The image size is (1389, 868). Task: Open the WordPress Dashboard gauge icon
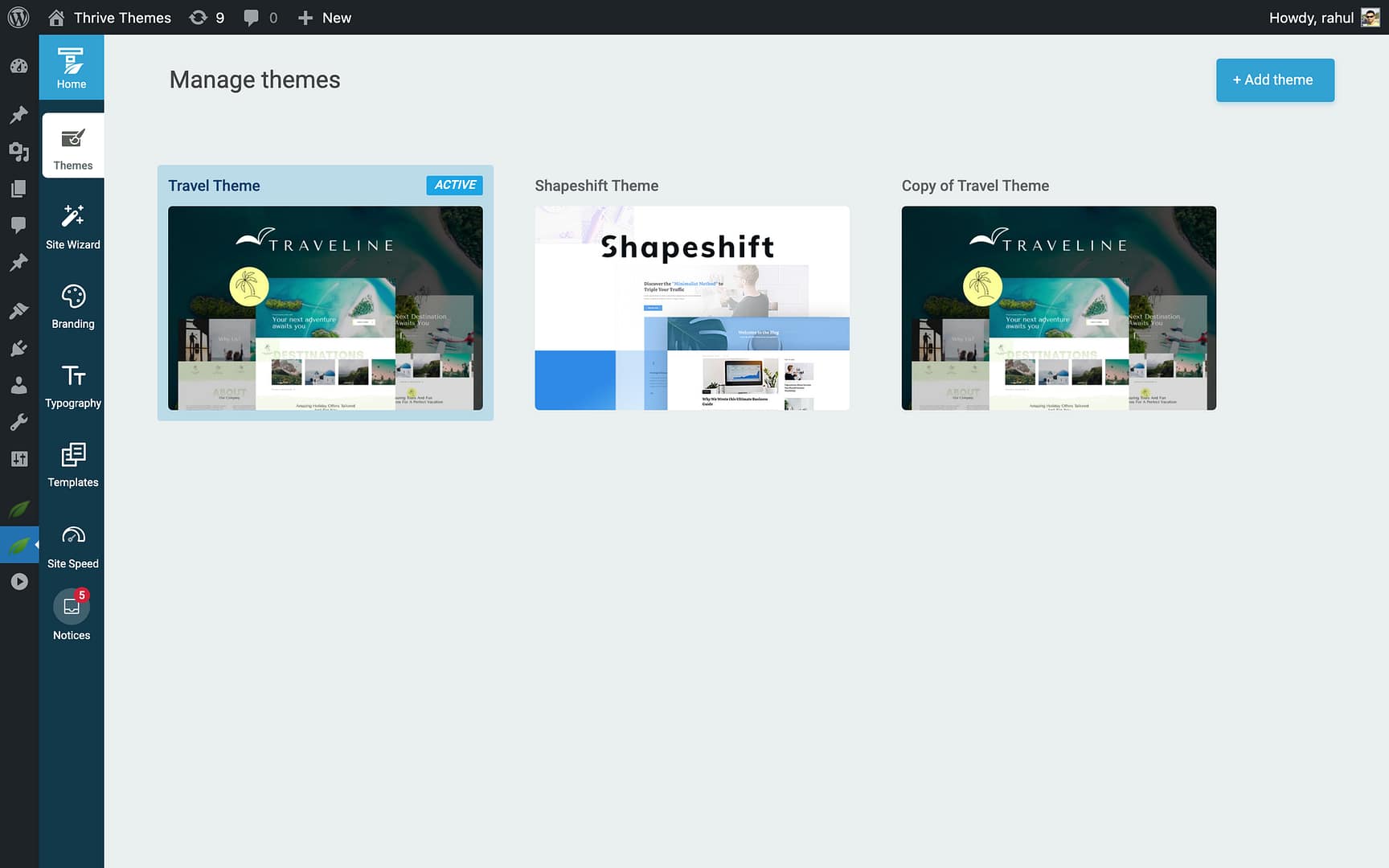pyautogui.click(x=18, y=67)
